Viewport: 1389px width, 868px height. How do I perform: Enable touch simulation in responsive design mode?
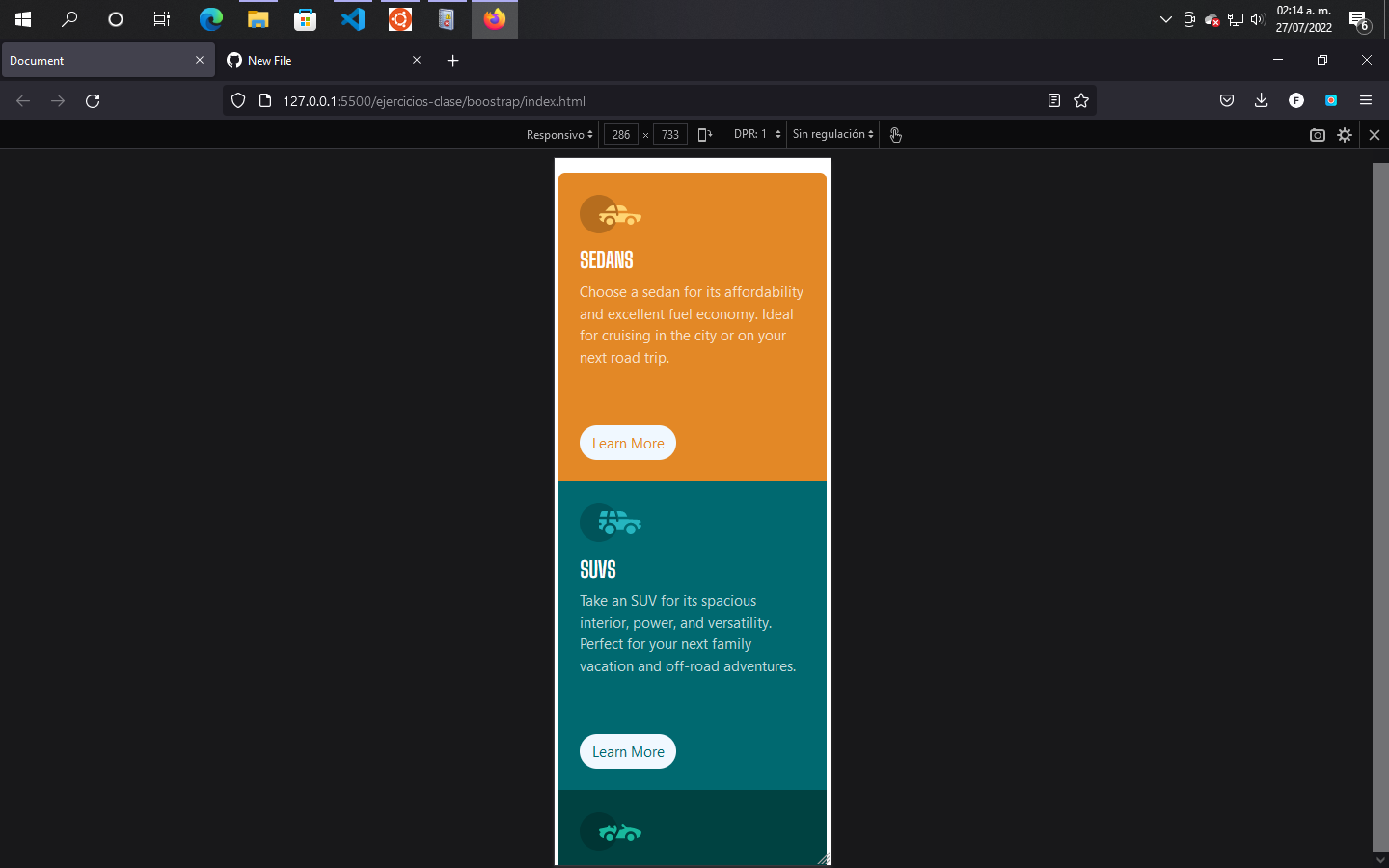pyautogui.click(x=895, y=134)
